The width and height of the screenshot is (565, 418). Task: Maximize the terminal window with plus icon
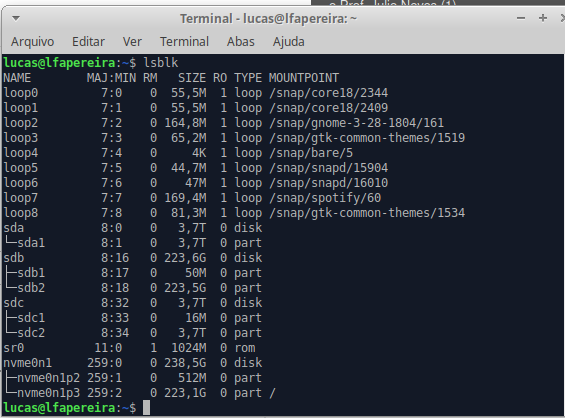[543, 18]
